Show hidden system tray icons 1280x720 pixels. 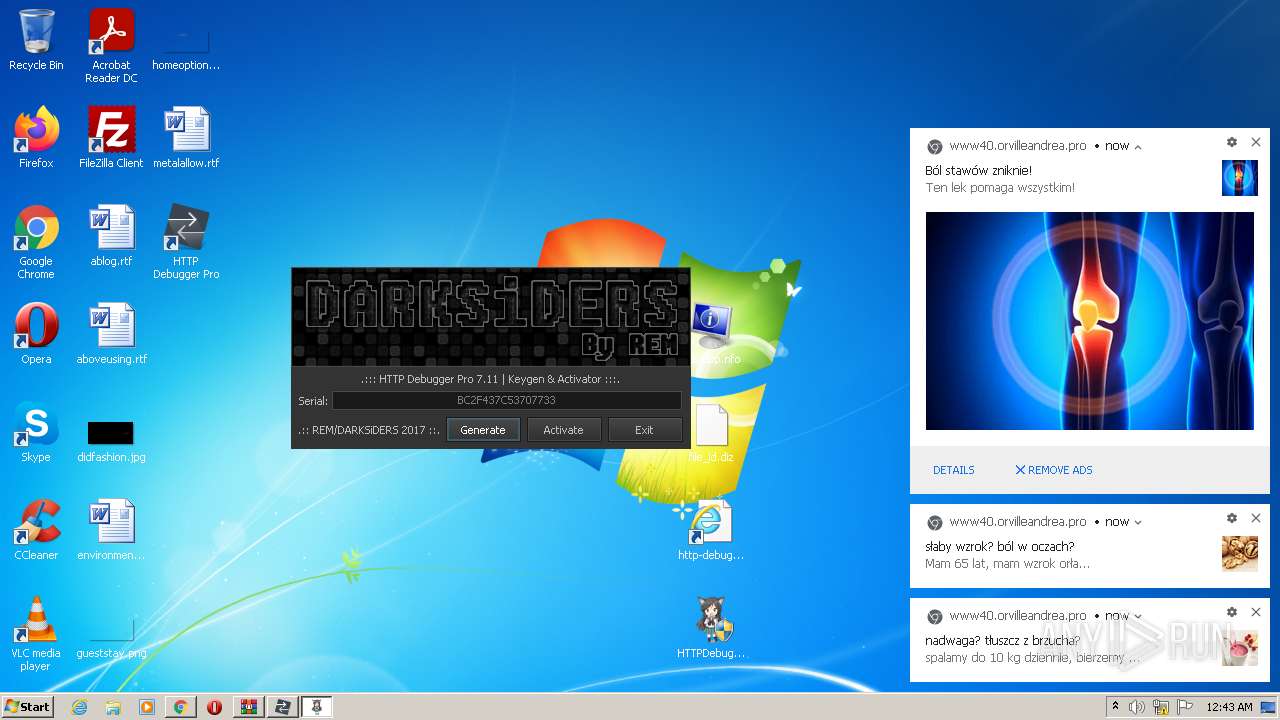[x=1115, y=707]
